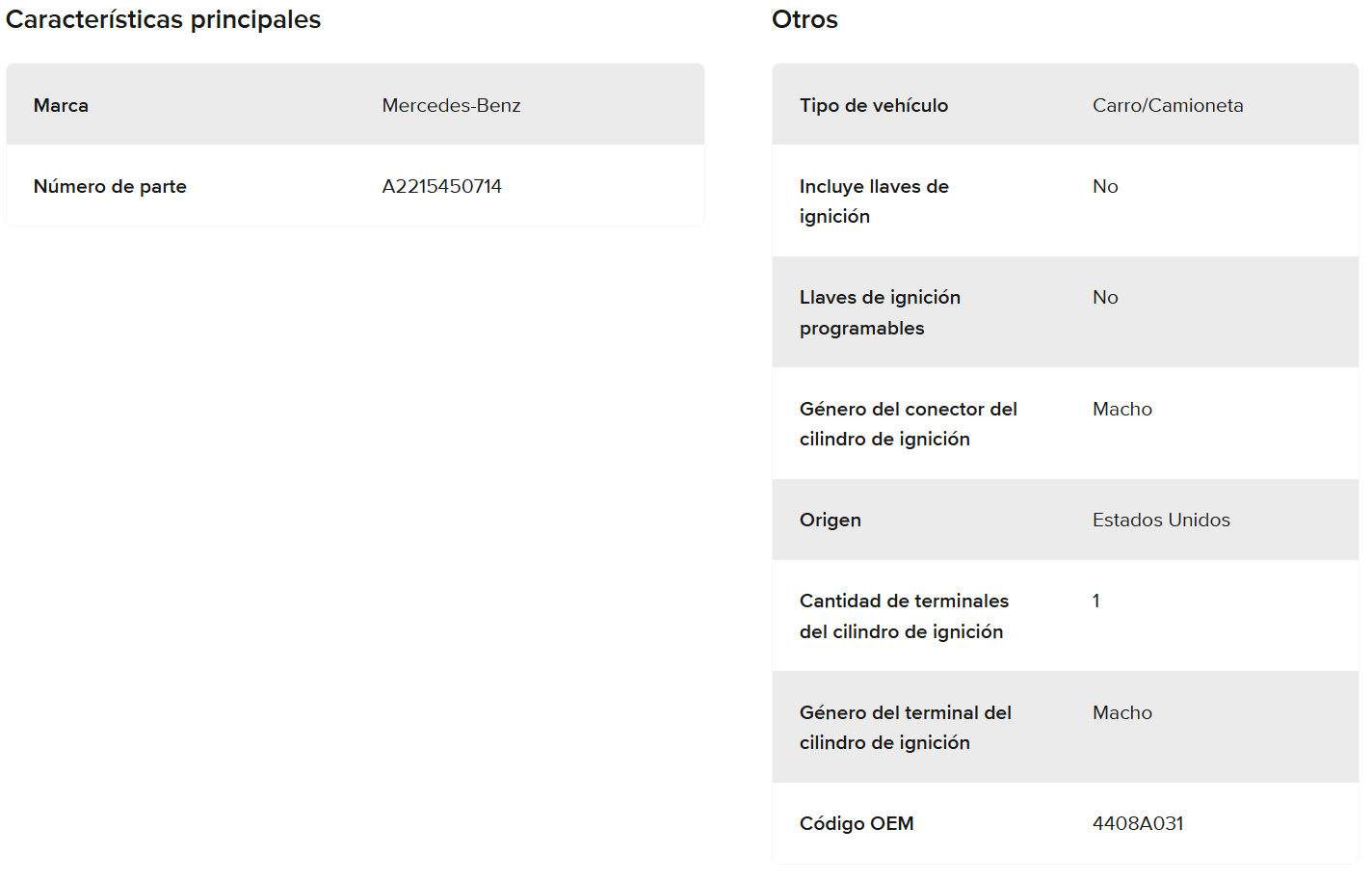Click the No value for Incluye llaves
The image size is (1372, 882).
1105,186
